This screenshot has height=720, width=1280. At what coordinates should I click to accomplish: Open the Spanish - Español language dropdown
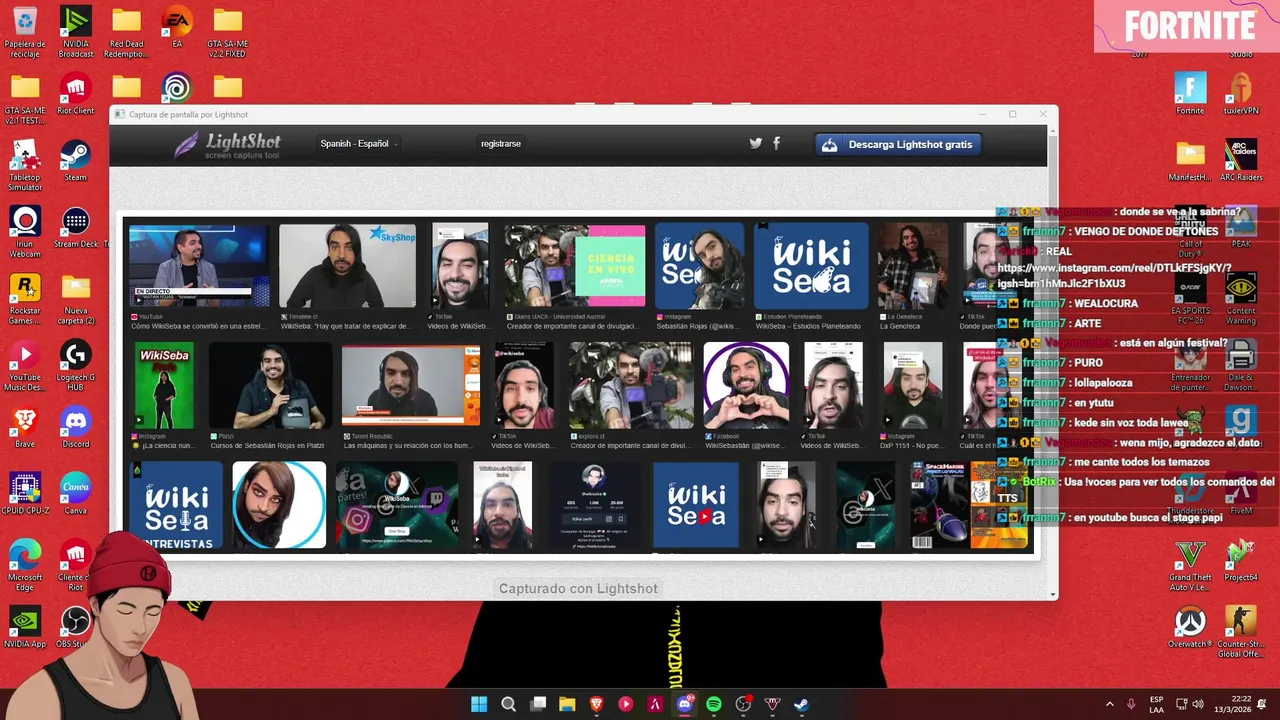point(358,144)
